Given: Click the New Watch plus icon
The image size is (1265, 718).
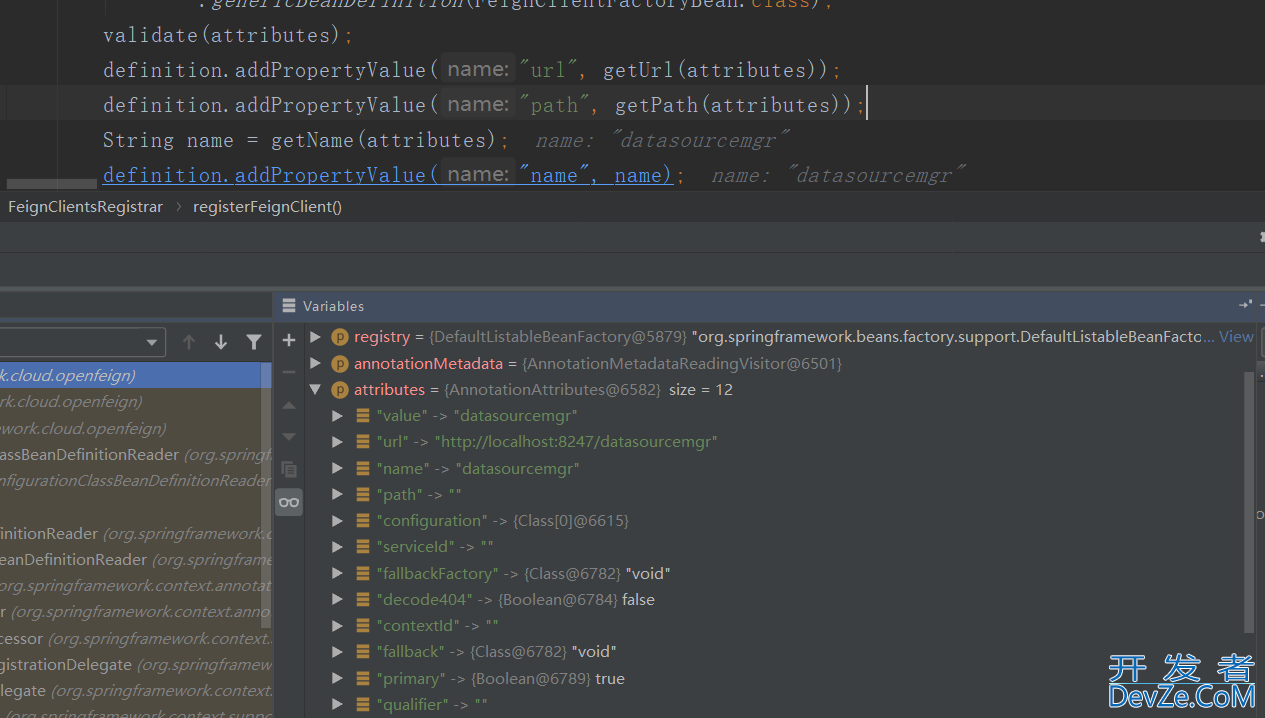Looking at the screenshot, I should (x=289, y=340).
